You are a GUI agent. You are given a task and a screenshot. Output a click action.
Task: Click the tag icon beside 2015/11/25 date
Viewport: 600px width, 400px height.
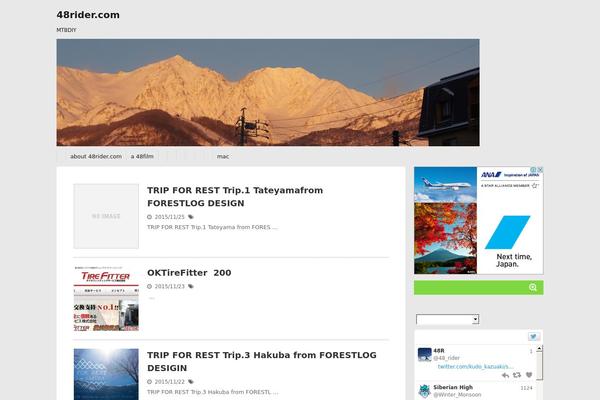pos(191,217)
